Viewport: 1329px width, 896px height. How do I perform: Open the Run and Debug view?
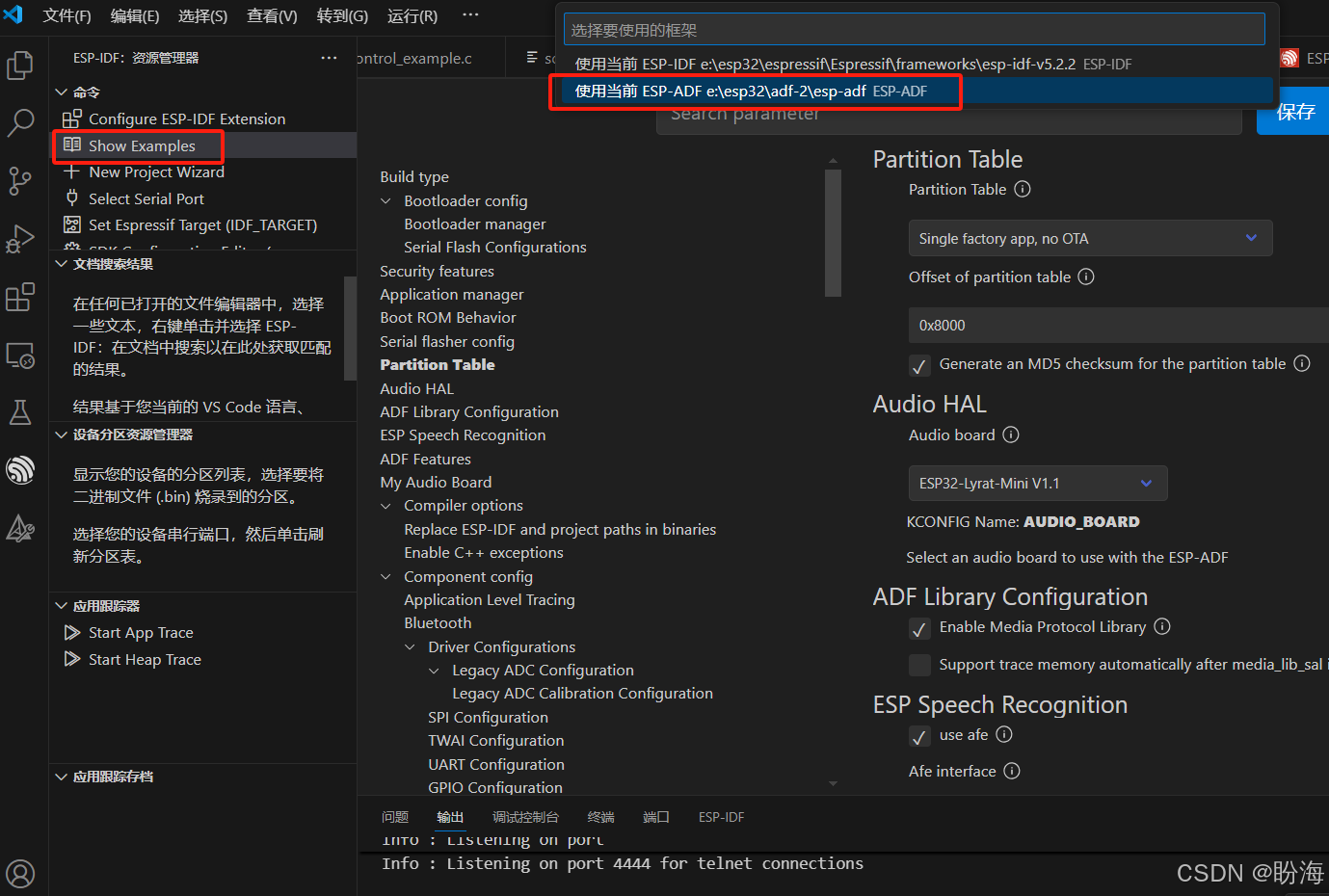20,239
